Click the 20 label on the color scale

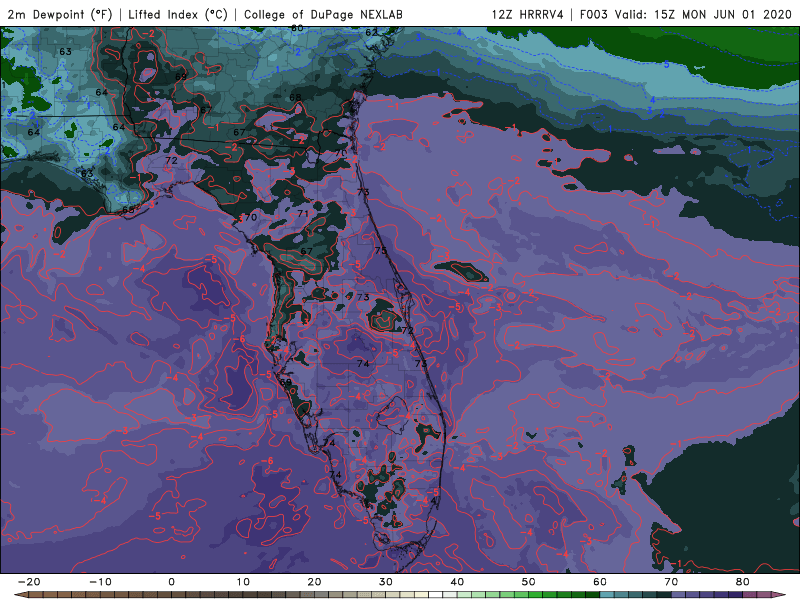(314, 582)
